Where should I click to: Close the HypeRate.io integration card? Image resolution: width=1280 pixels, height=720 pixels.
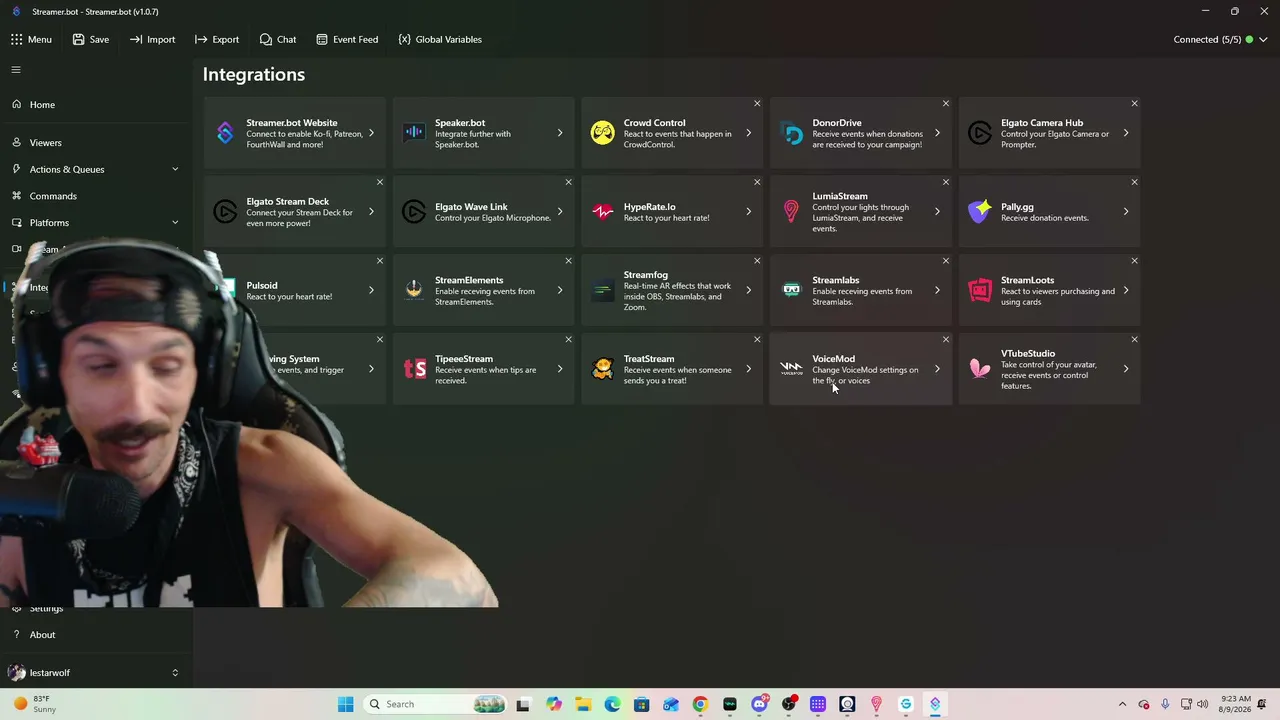757,182
